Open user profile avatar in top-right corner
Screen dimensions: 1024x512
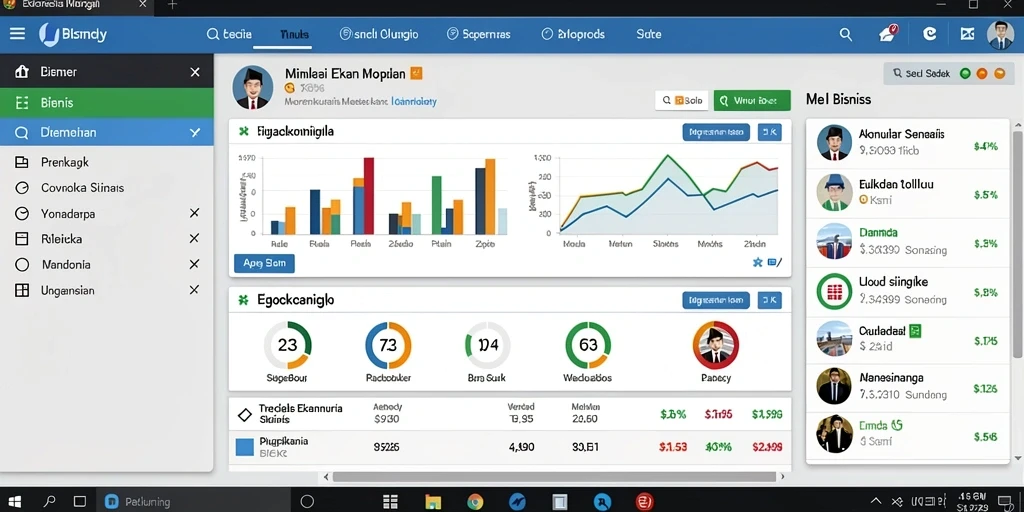click(x=1000, y=35)
